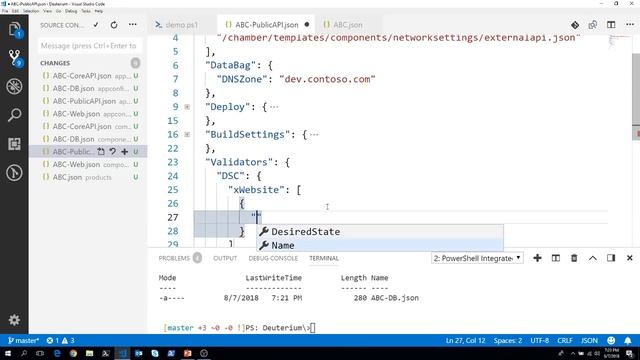This screenshot has width=640, height=360.
Task: Open the Windows Start button
Action: (x=8, y=353)
